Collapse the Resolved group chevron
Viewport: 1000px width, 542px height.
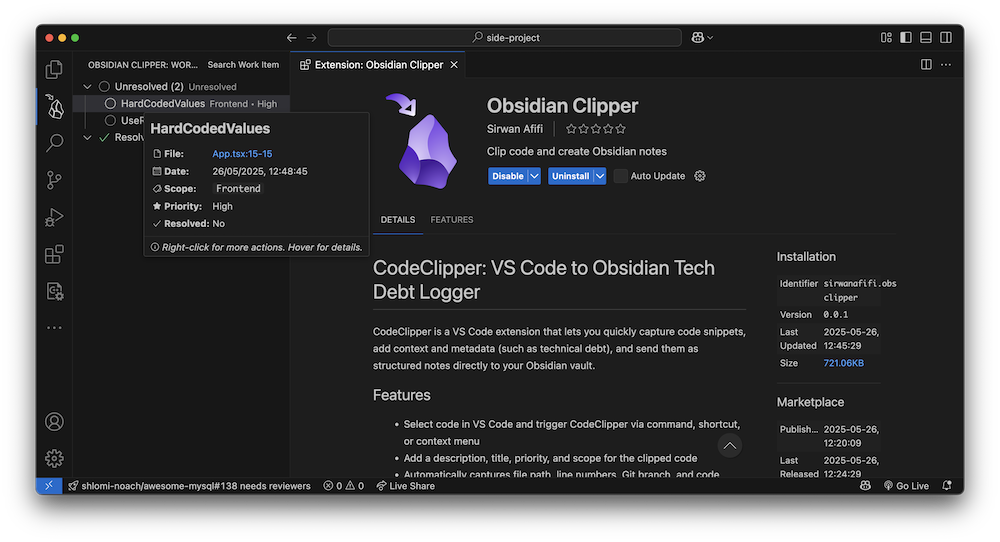point(87,137)
